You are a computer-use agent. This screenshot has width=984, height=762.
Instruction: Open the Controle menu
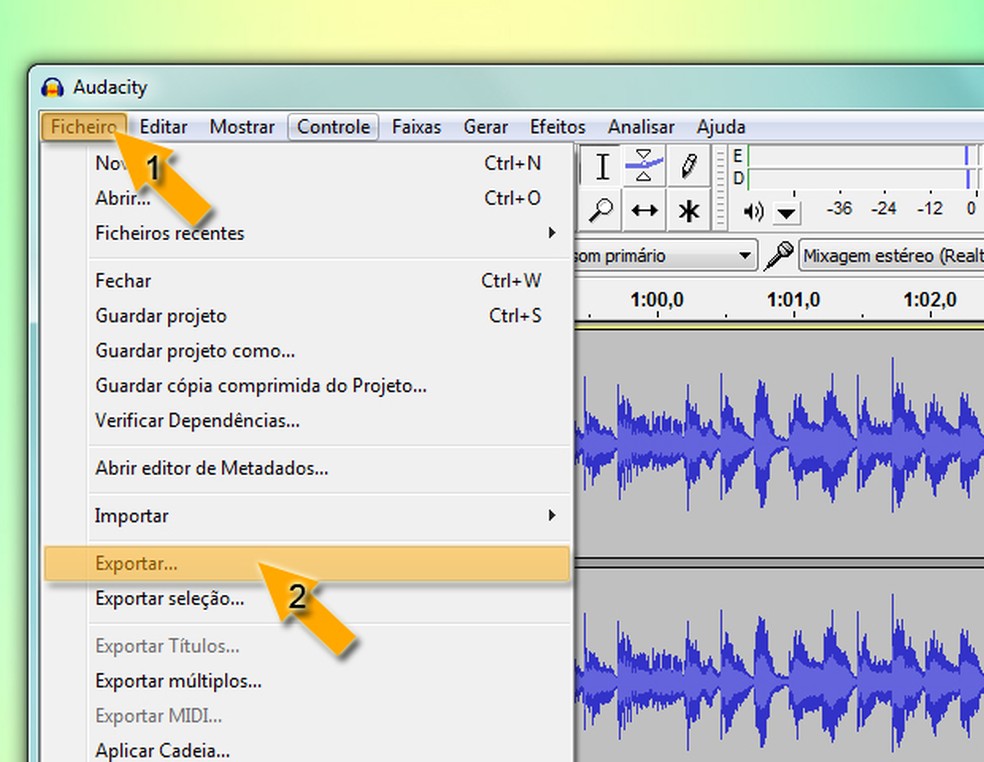[334, 127]
